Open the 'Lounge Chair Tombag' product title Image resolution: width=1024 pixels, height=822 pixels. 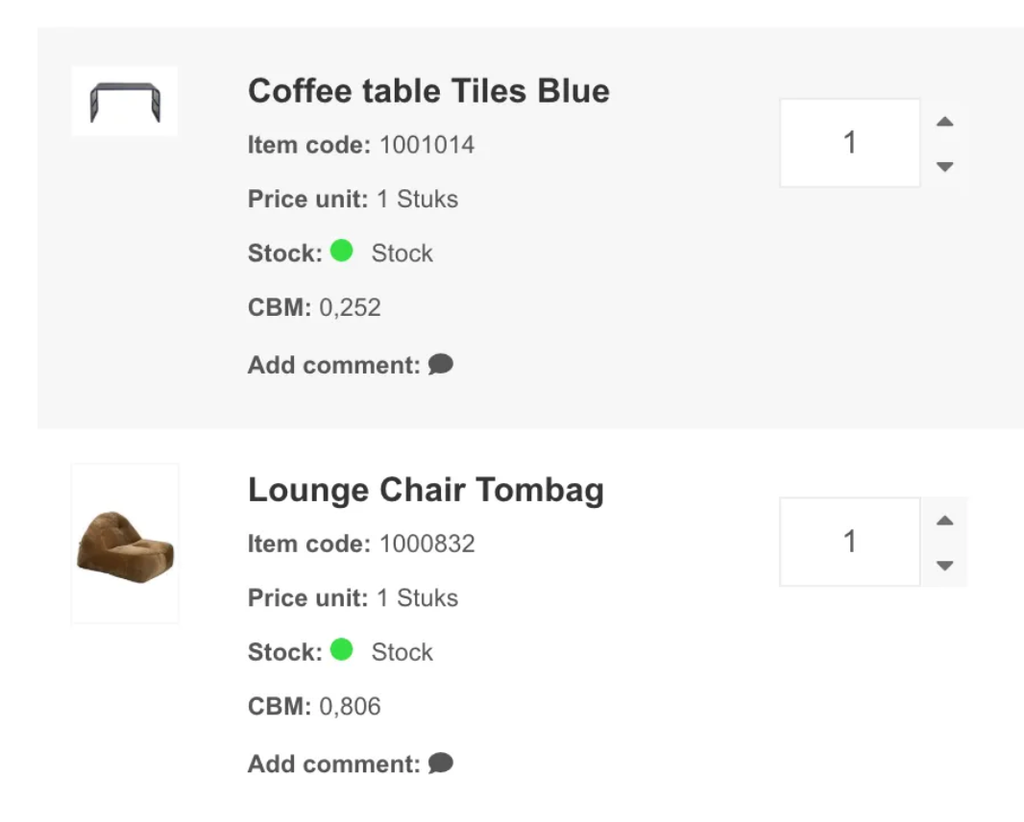coord(425,490)
